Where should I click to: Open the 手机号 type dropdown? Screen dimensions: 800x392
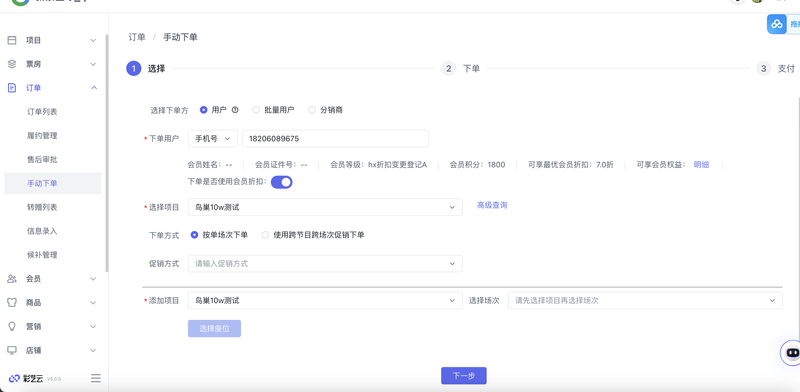click(213, 138)
